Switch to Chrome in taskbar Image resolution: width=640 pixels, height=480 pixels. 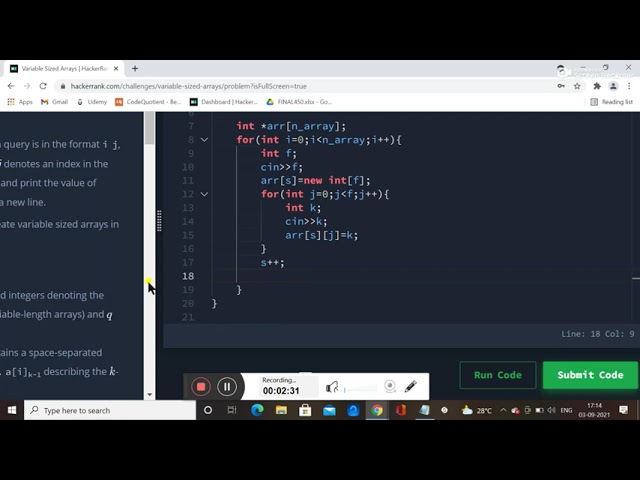[377, 410]
